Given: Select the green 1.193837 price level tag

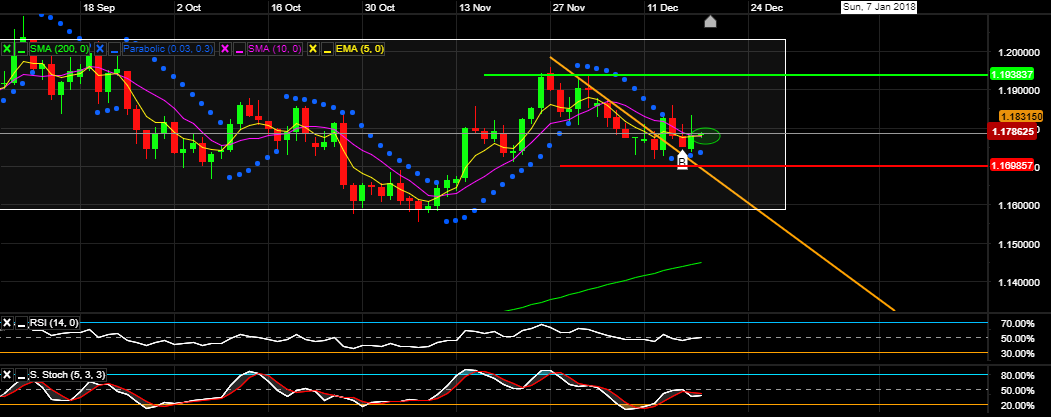Looking at the screenshot, I should 1014,75.
